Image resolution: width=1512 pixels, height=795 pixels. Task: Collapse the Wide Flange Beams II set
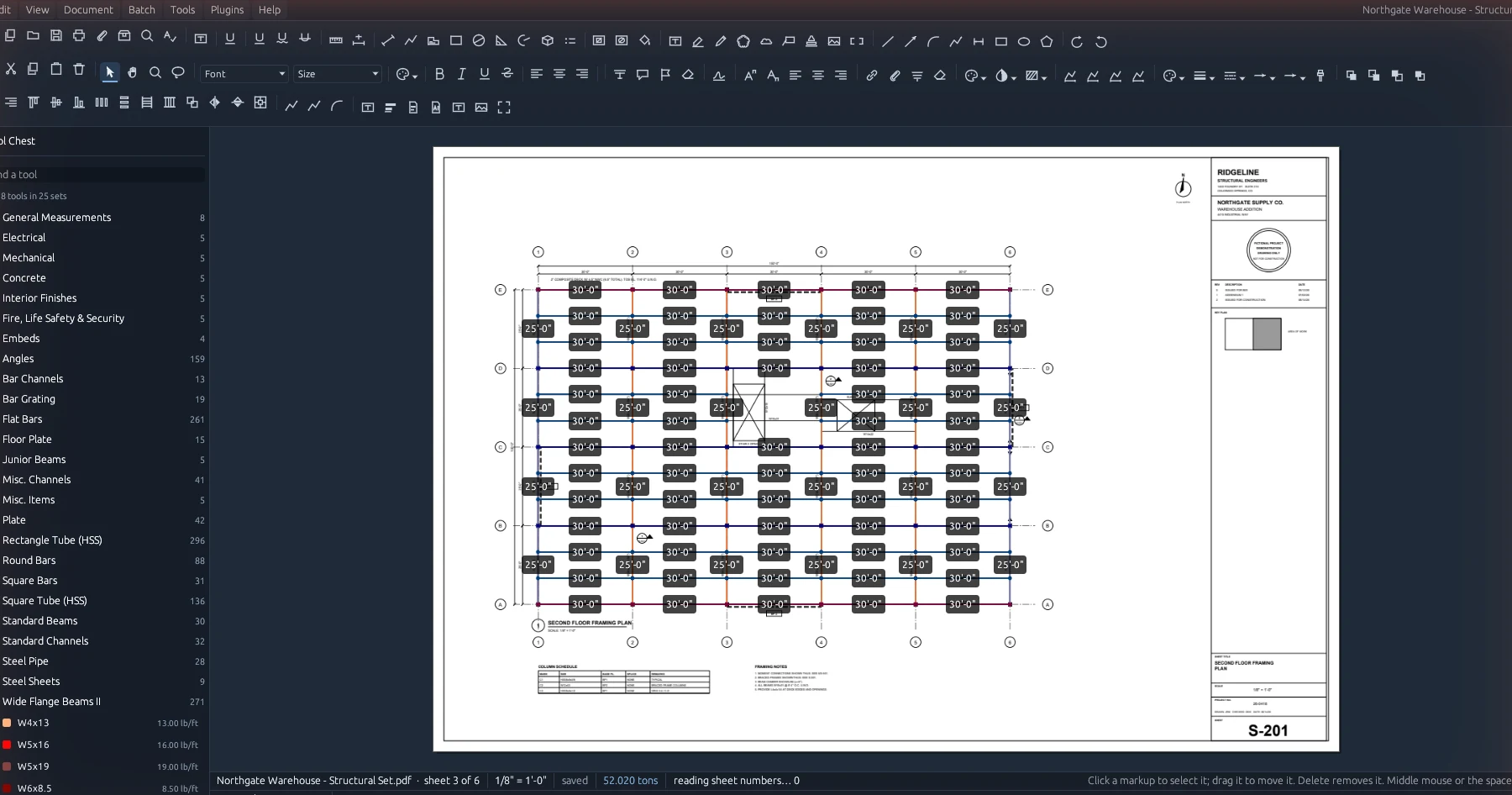tap(102, 702)
